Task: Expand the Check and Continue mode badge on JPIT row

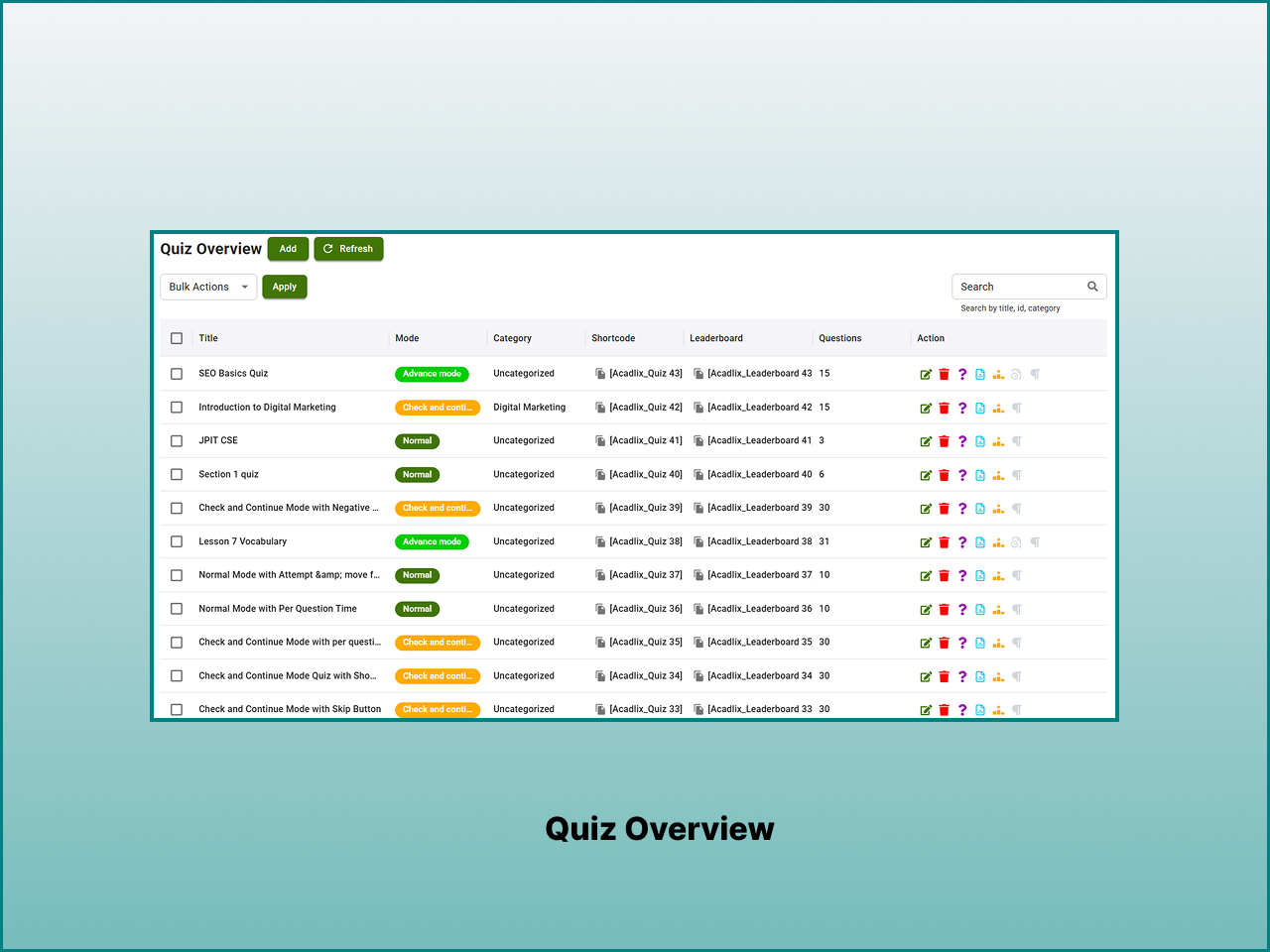Action: click(417, 440)
